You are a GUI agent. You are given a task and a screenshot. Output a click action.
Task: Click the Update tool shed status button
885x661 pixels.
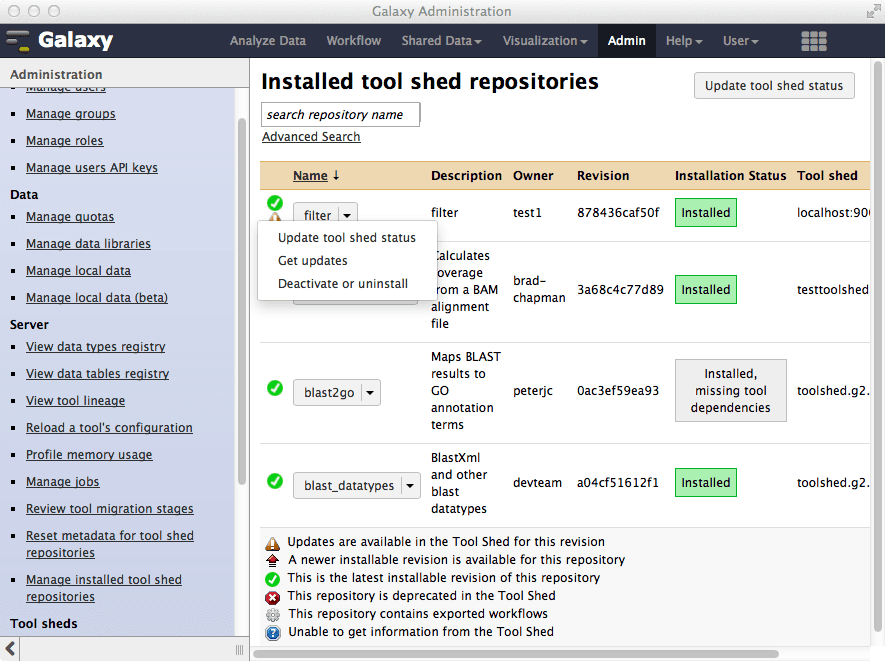(x=774, y=86)
